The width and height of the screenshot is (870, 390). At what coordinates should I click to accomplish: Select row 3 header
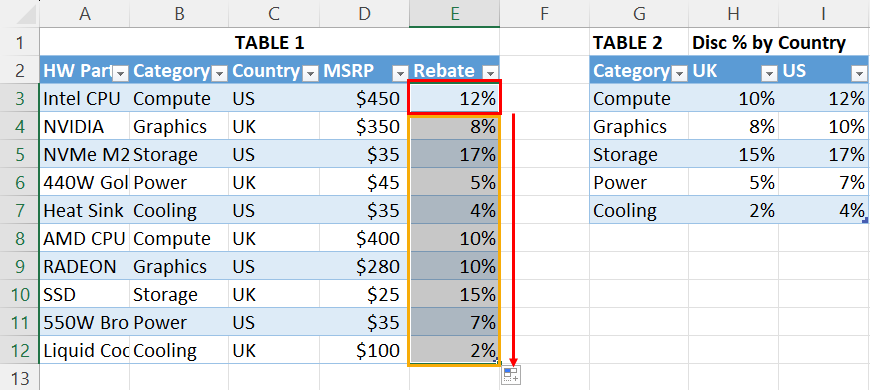click(20, 98)
